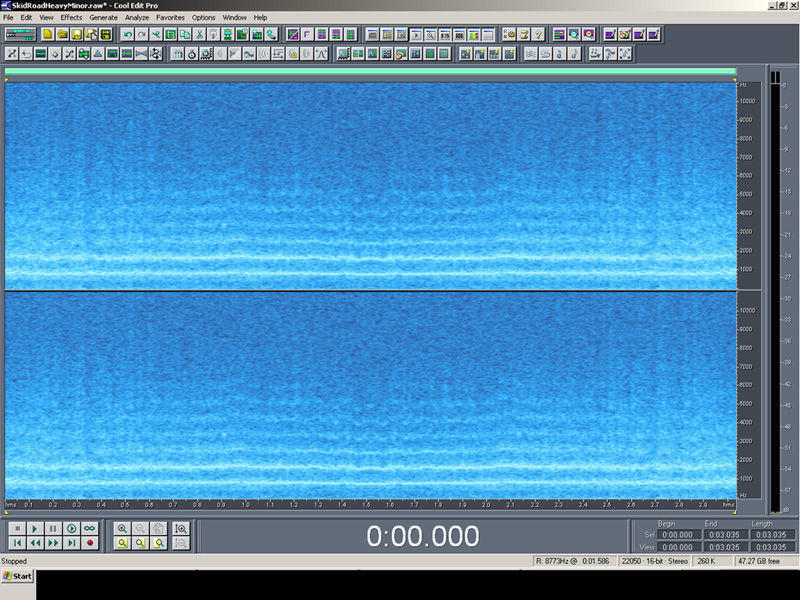Image resolution: width=800 pixels, height=600 pixels.
Task: Click the Zoom to Left Edge of Selection
Action: pos(140,543)
